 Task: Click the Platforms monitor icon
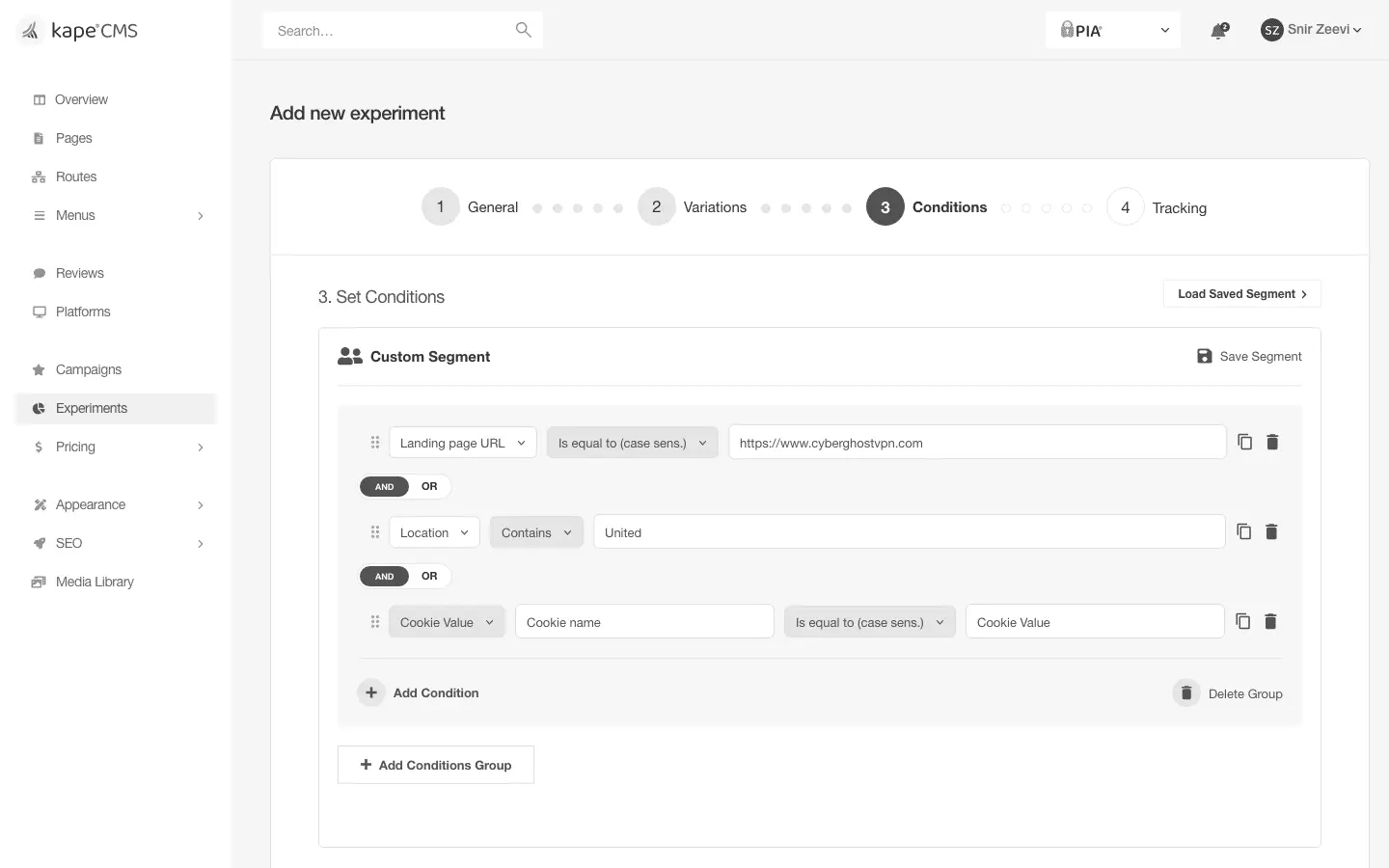click(x=40, y=312)
